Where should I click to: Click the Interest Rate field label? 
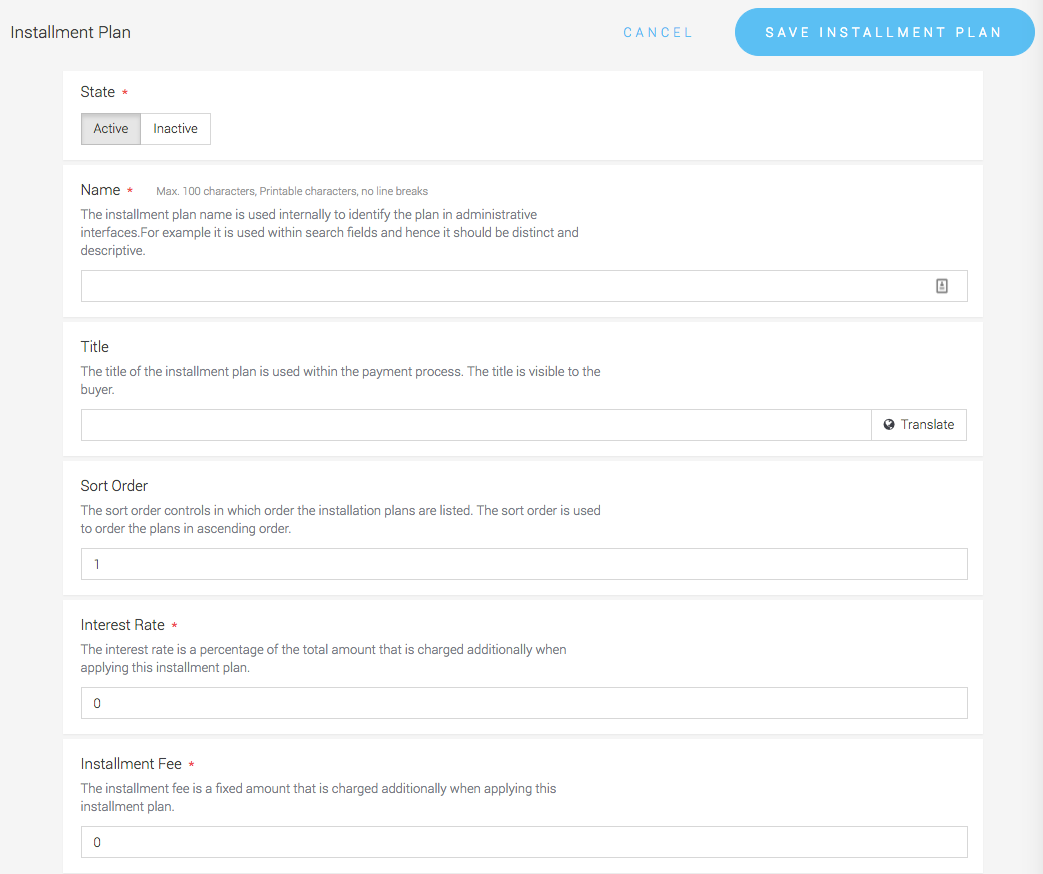click(x=122, y=625)
